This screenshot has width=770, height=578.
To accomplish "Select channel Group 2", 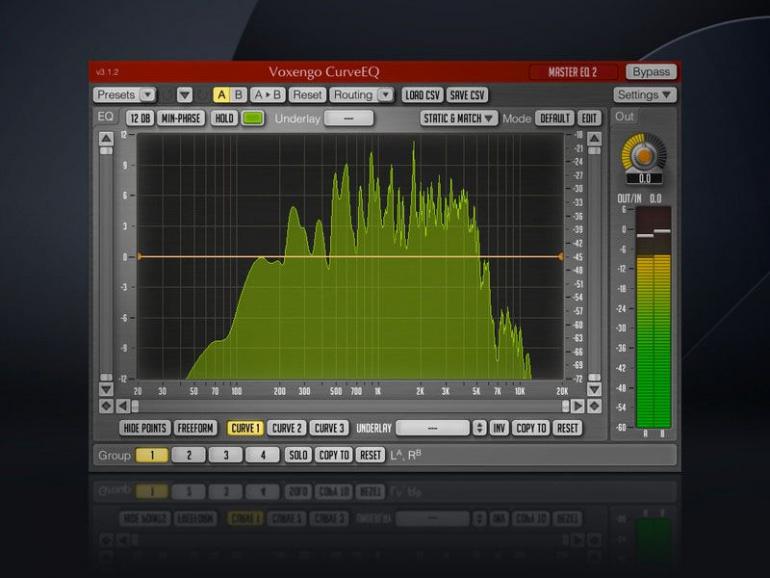I will [x=189, y=455].
